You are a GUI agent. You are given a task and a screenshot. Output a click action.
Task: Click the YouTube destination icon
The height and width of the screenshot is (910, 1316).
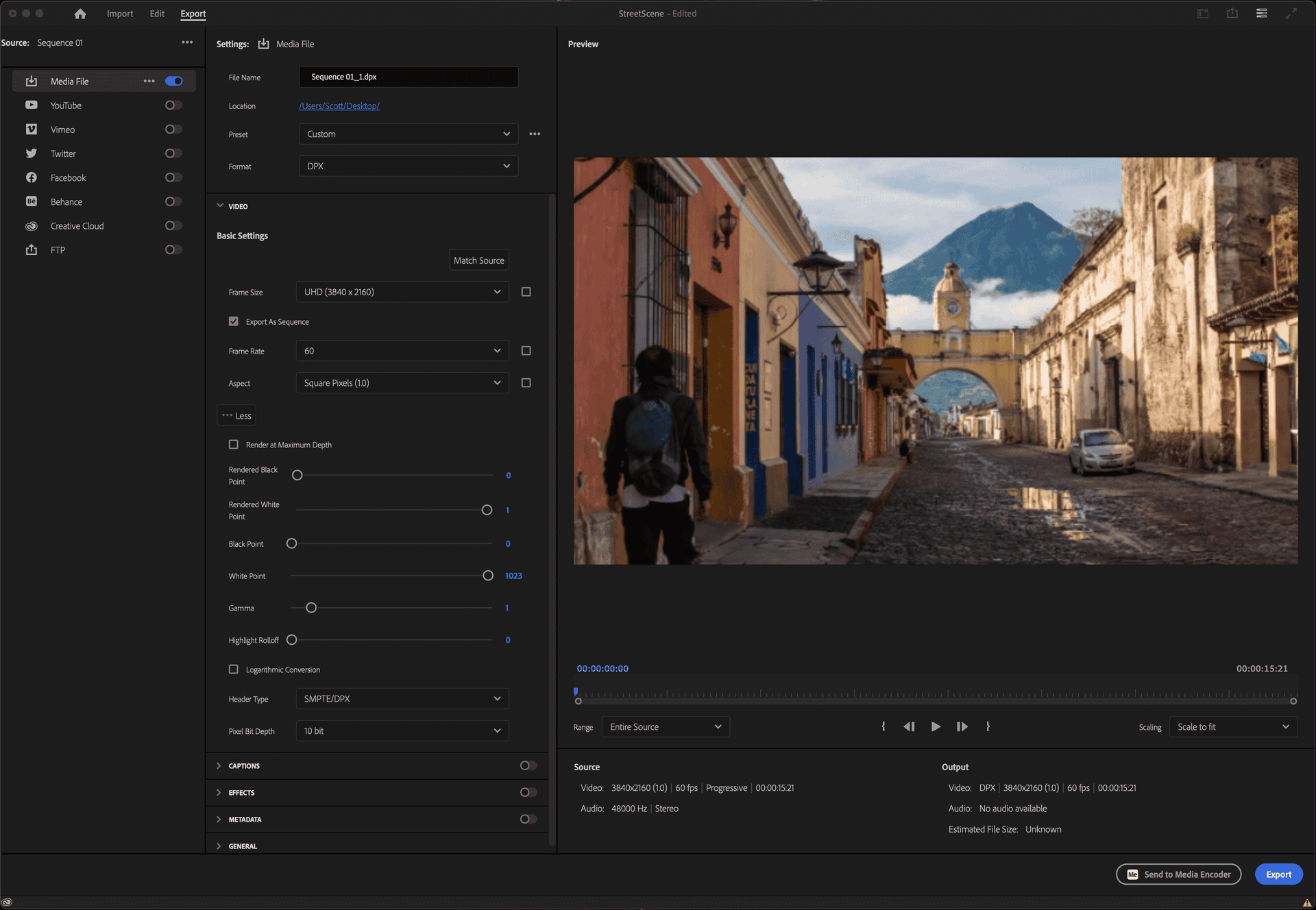(32, 106)
